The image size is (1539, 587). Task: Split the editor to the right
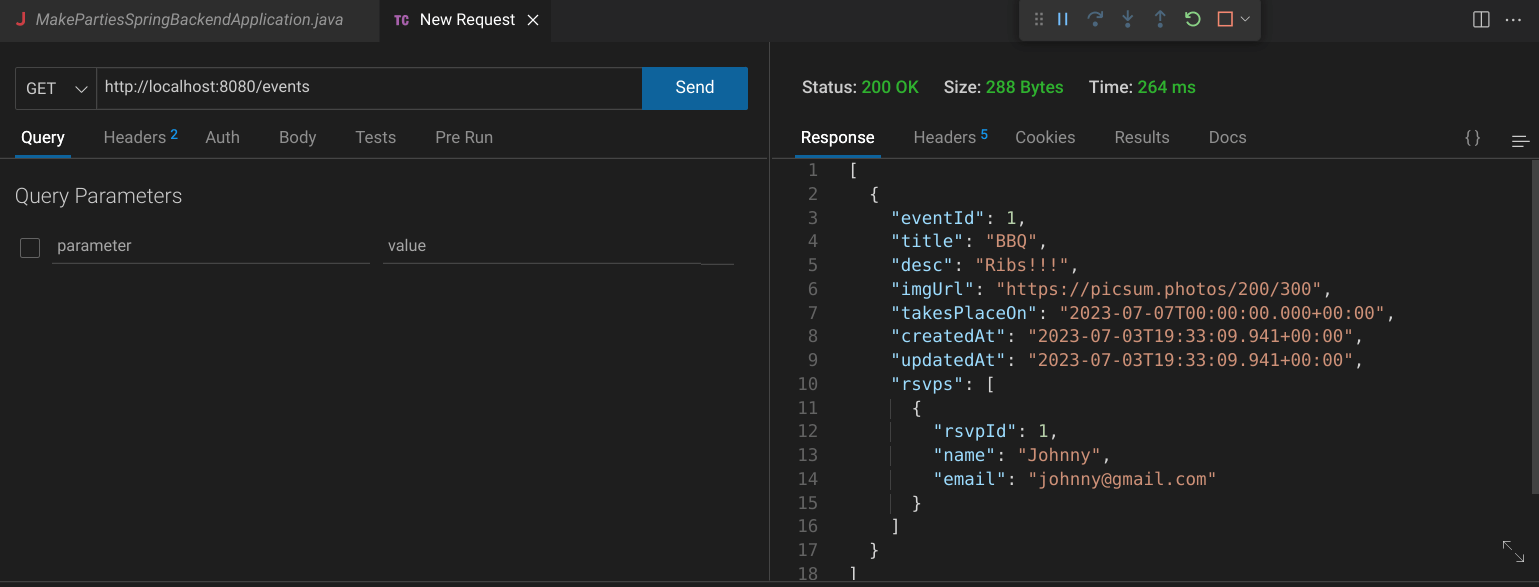pos(1482,19)
